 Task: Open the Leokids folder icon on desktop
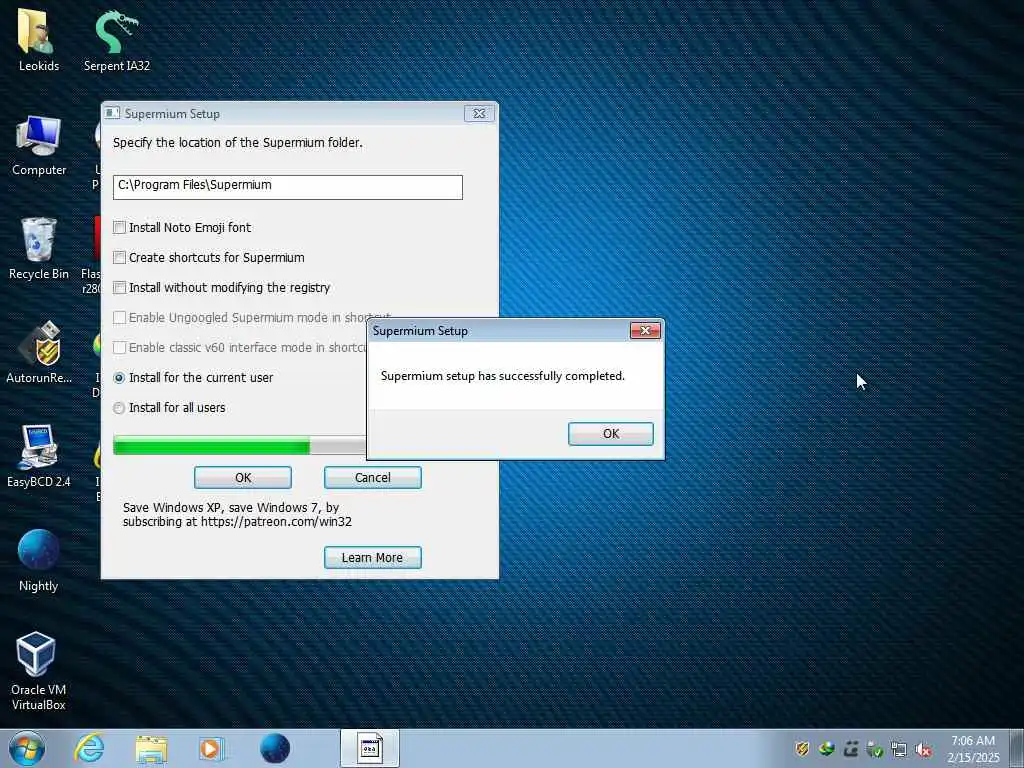(x=38, y=39)
